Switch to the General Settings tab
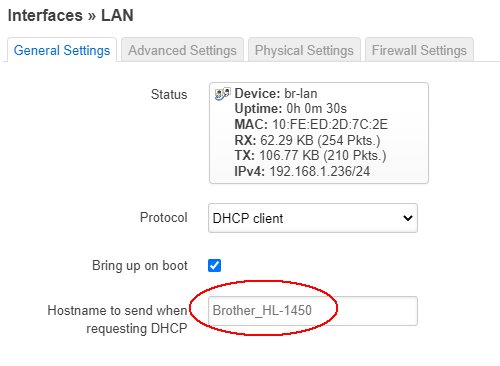Image resolution: width=500 pixels, height=366 pixels. [x=62, y=50]
